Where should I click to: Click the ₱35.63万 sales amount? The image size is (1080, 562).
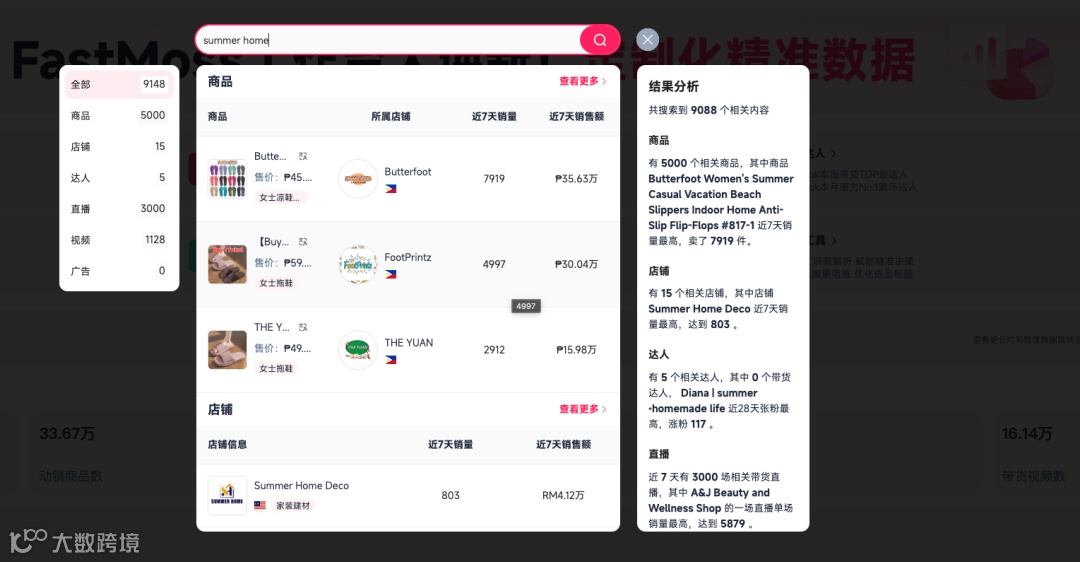point(577,178)
